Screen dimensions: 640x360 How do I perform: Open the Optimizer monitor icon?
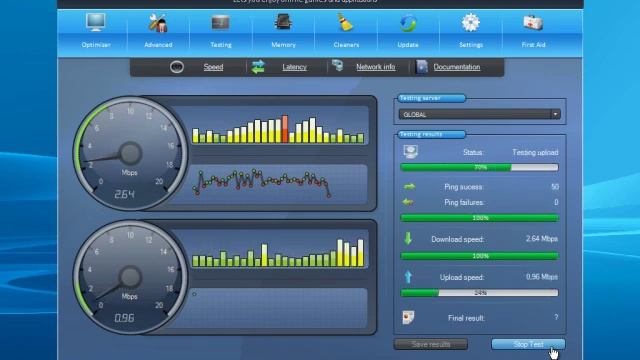click(96, 22)
